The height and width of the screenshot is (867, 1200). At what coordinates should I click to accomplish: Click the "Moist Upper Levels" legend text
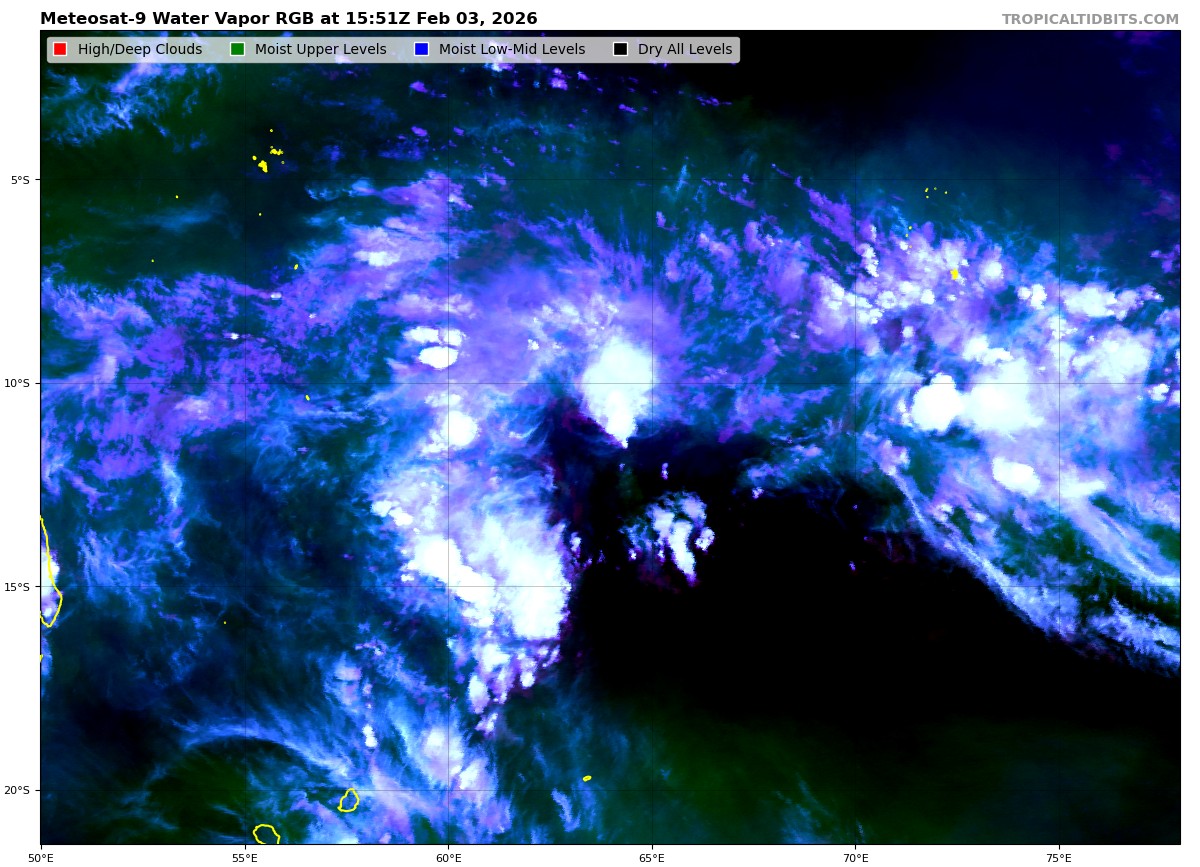coord(320,50)
